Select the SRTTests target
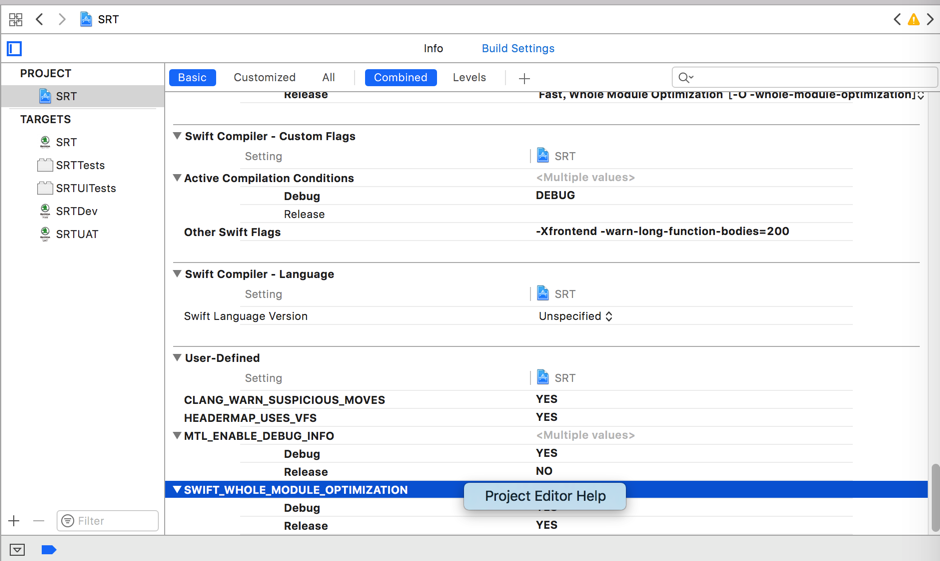The height and width of the screenshot is (561, 940). click(x=82, y=165)
